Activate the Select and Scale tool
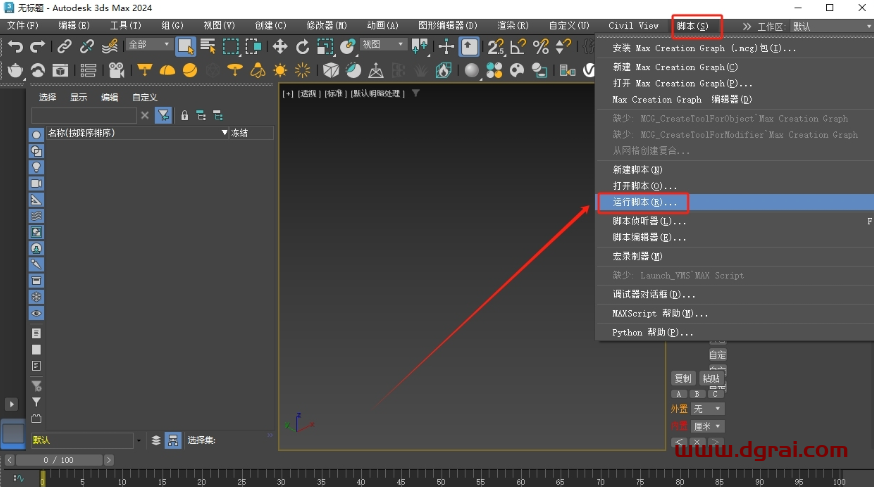 click(325, 46)
